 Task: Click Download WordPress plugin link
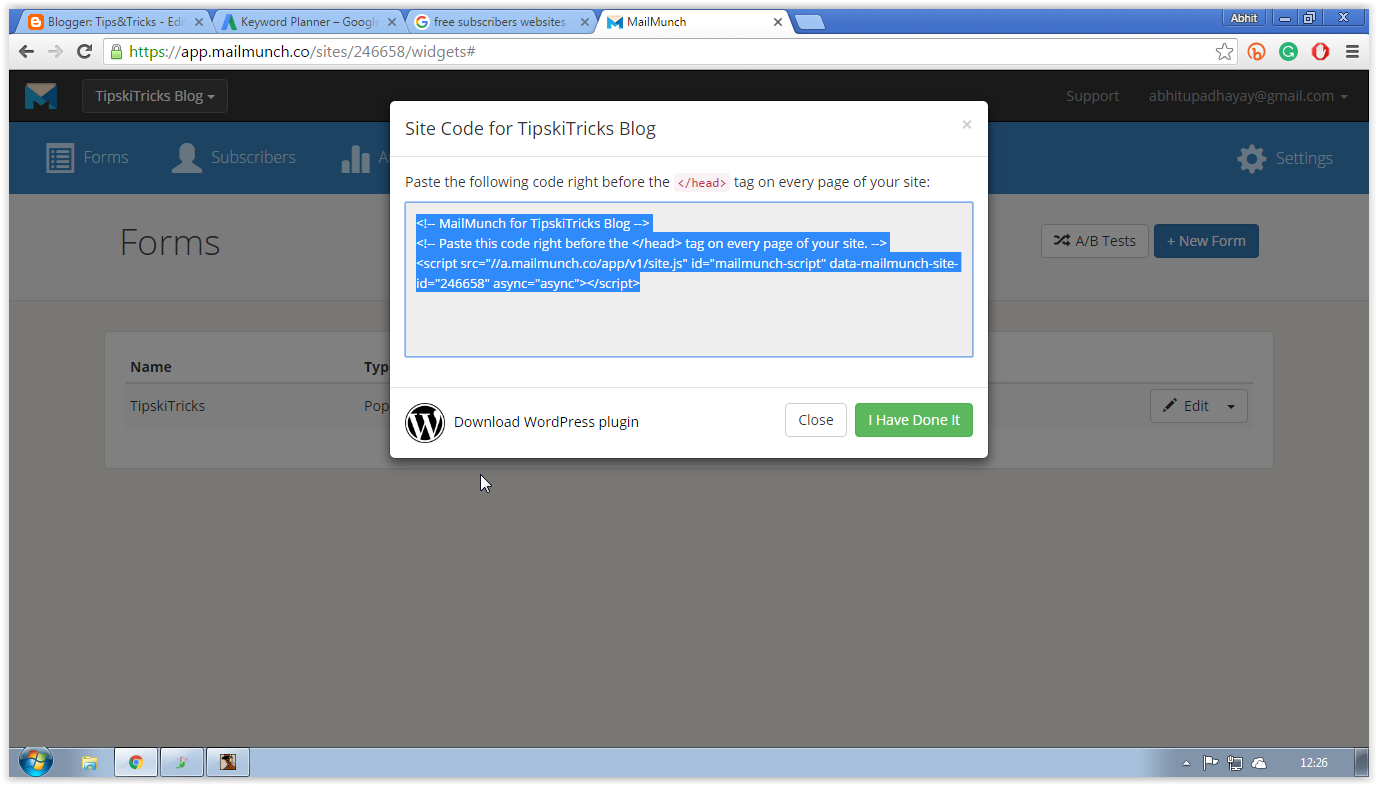(546, 422)
